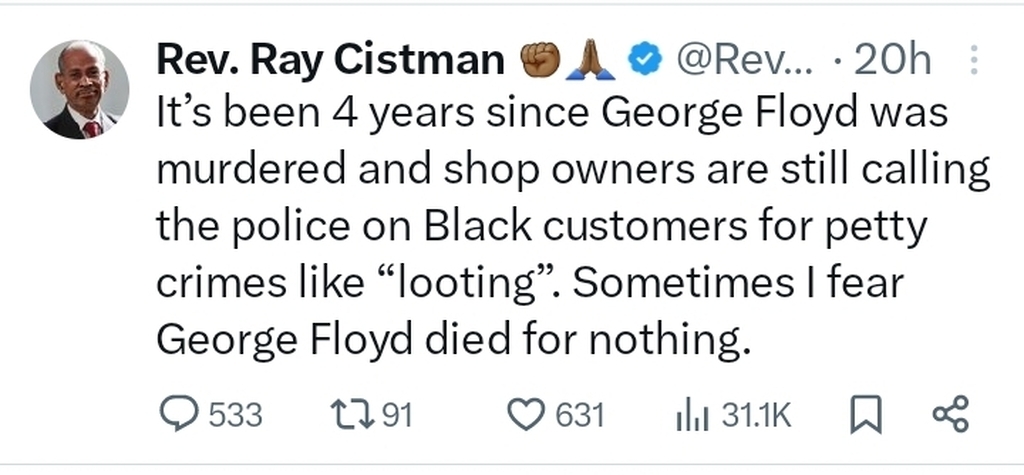Open Rev. Ray Cistman's profile via the display name

click(x=330, y=62)
